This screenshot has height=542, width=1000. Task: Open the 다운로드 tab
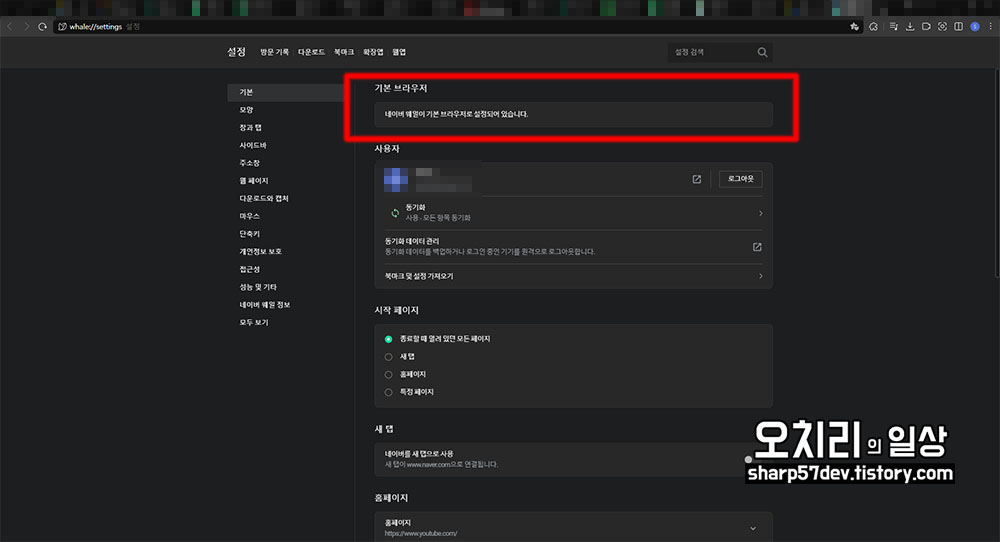(x=311, y=52)
